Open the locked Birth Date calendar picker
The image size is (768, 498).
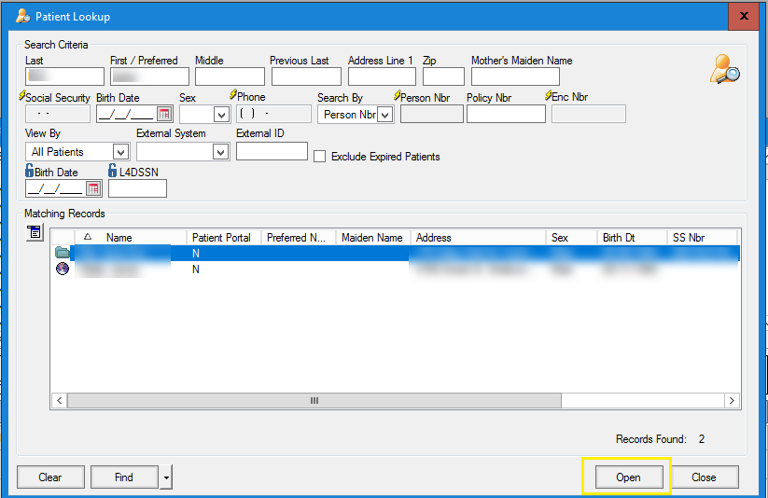93,189
